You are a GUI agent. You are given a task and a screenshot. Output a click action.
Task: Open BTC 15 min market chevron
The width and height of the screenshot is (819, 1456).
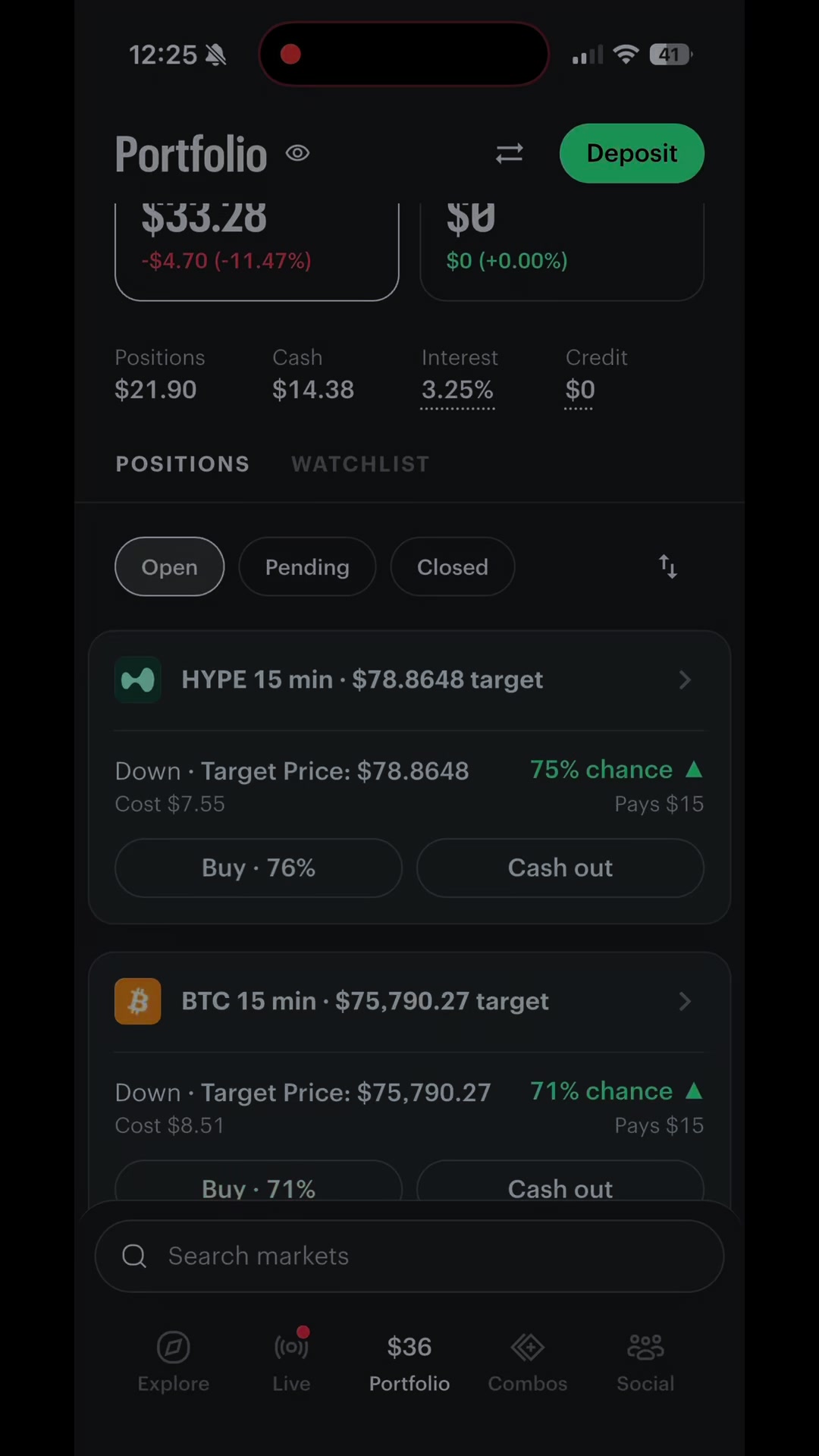(685, 1002)
